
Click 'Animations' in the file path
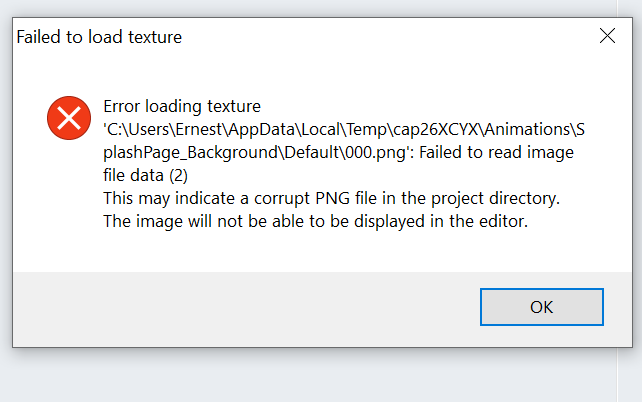point(527,129)
